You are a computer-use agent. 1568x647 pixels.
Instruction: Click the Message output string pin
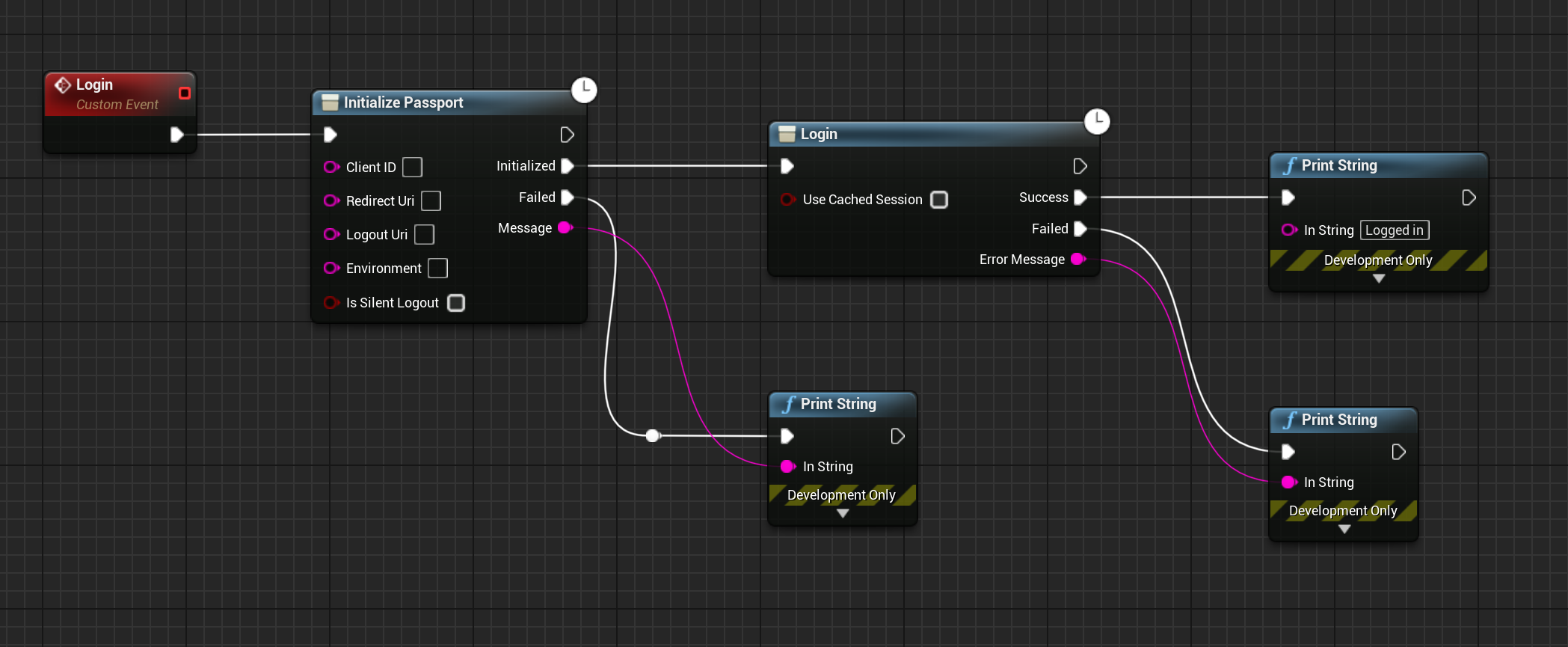(565, 227)
